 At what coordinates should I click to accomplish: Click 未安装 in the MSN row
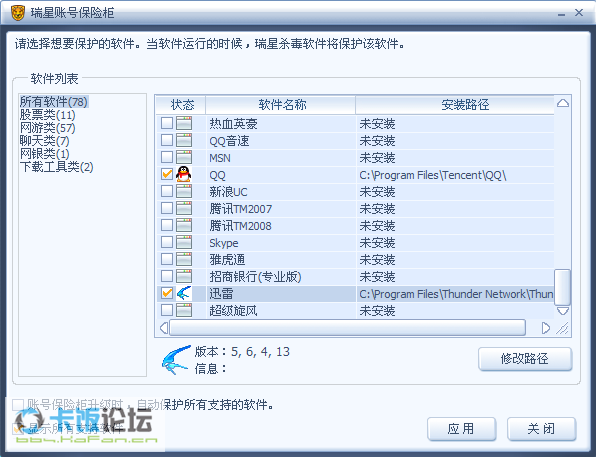click(377, 158)
